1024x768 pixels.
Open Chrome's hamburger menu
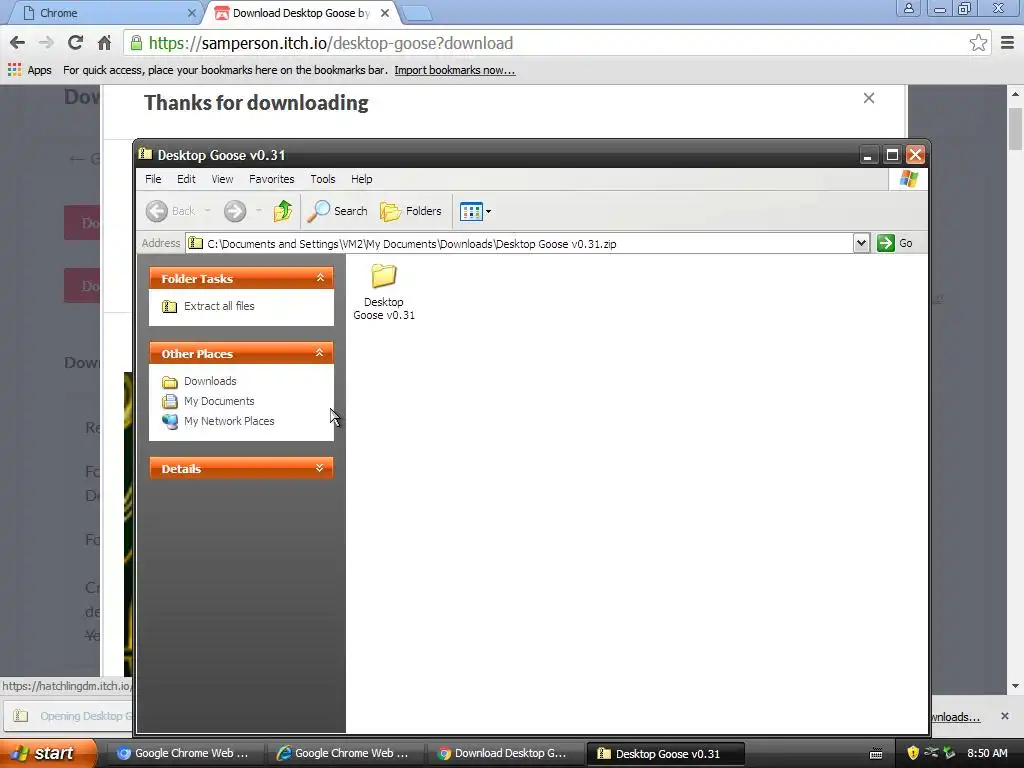coord(1008,43)
